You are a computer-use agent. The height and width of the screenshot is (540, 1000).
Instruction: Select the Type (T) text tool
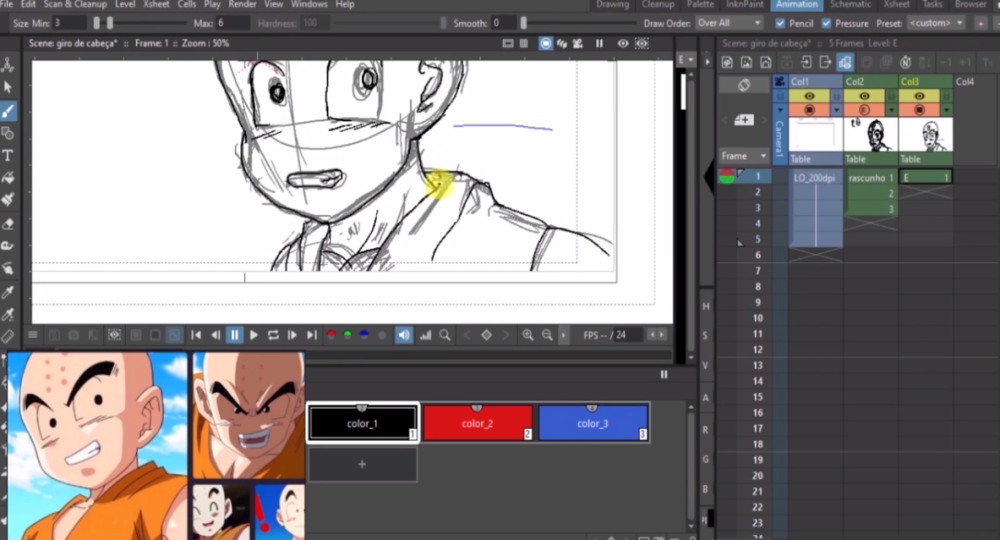[x=8, y=155]
